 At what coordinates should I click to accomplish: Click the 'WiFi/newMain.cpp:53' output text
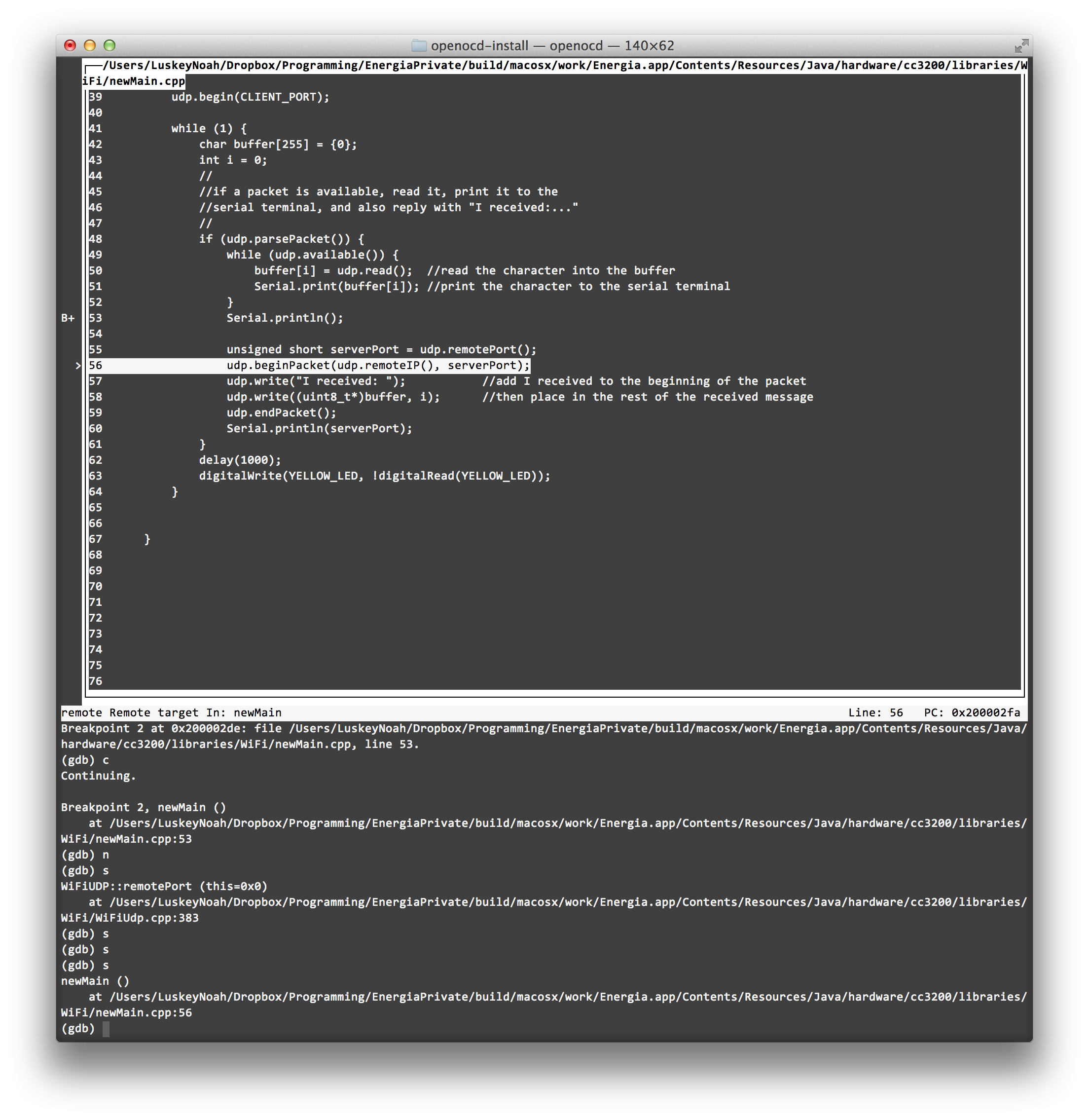pyautogui.click(x=126, y=838)
